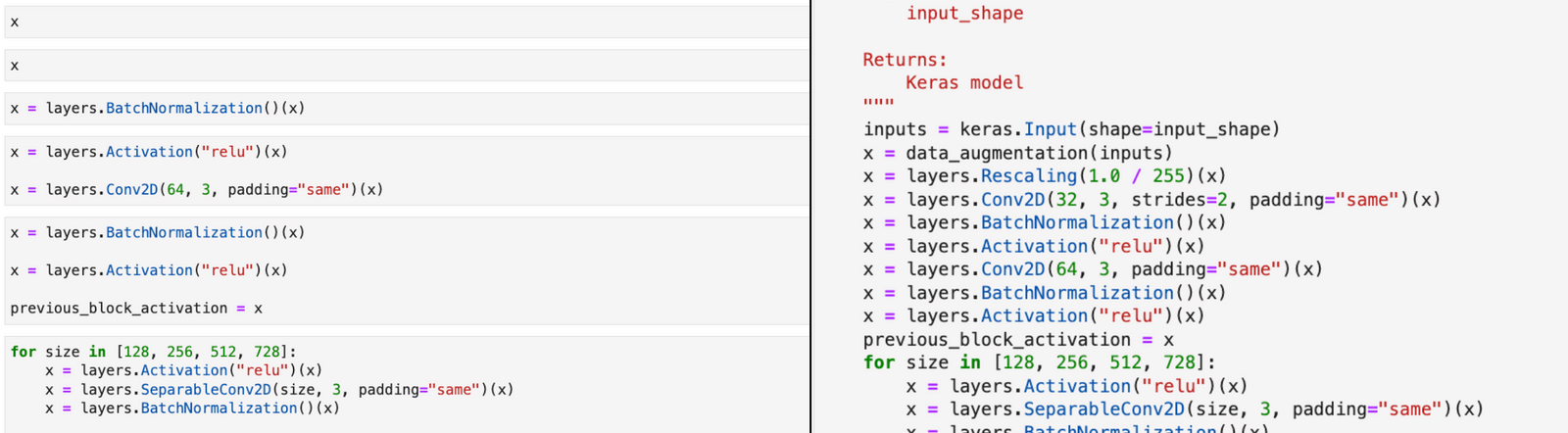Screen dimensions: 1568x433
Task: Click the SeparableConv2D line in the right code panel
Action: pyautogui.click(x=1194, y=409)
